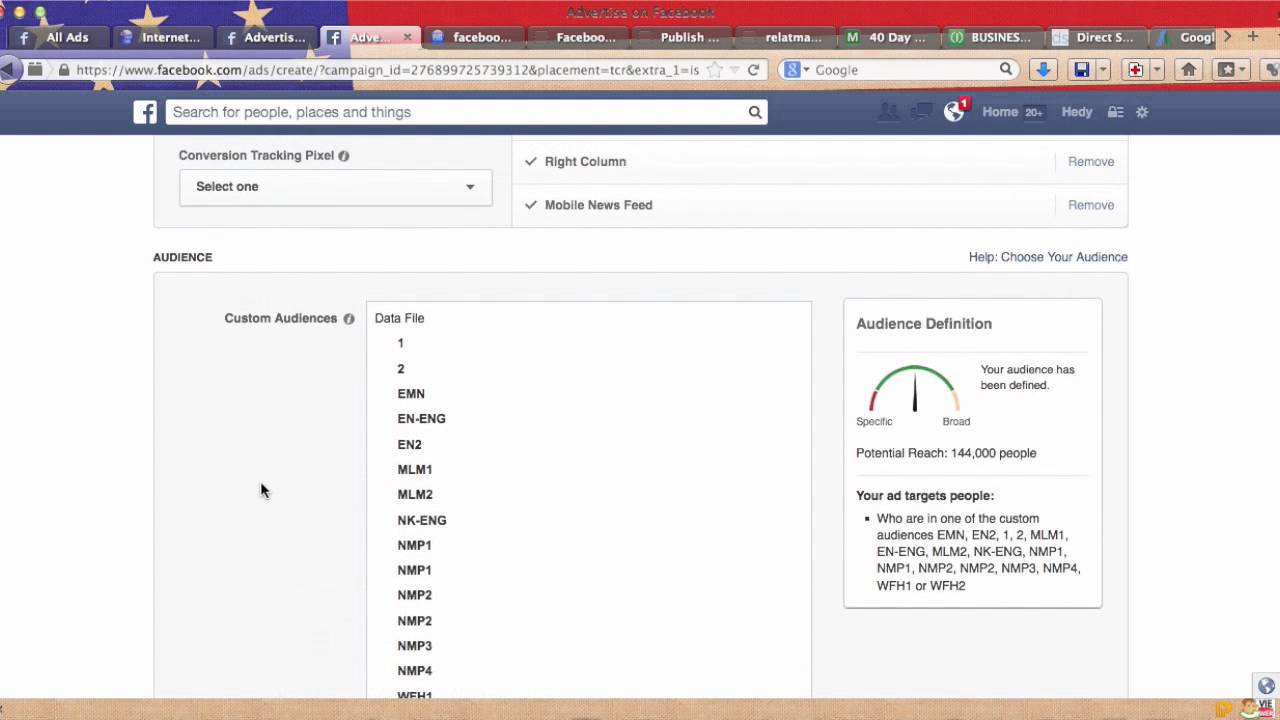Select custom audience 'EN2'
Image resolution: width=1280 pixels, height=720 pixels.
click(x=409, y=445)
